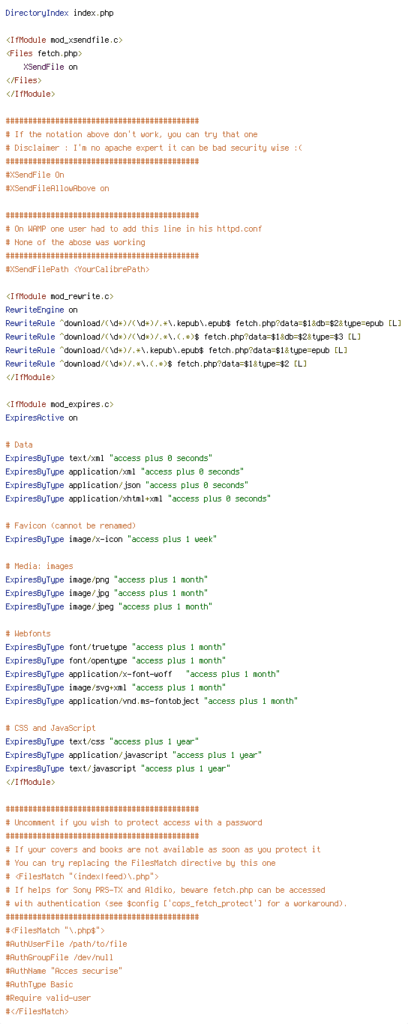Click #AuthUserFile /path/to/file line
The height and width of the screenshot is (1024, 408).
[66, 944]
